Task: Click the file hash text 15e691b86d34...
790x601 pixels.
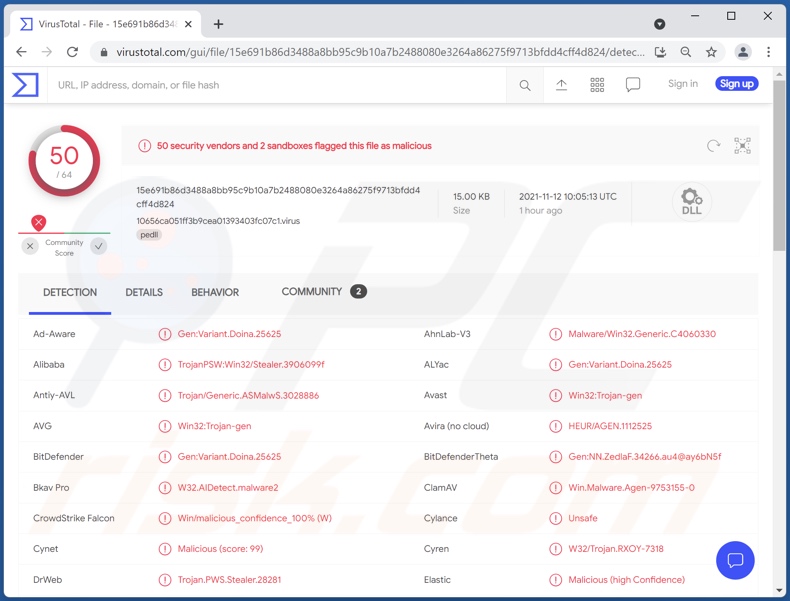Action: (x=278, y=197)
